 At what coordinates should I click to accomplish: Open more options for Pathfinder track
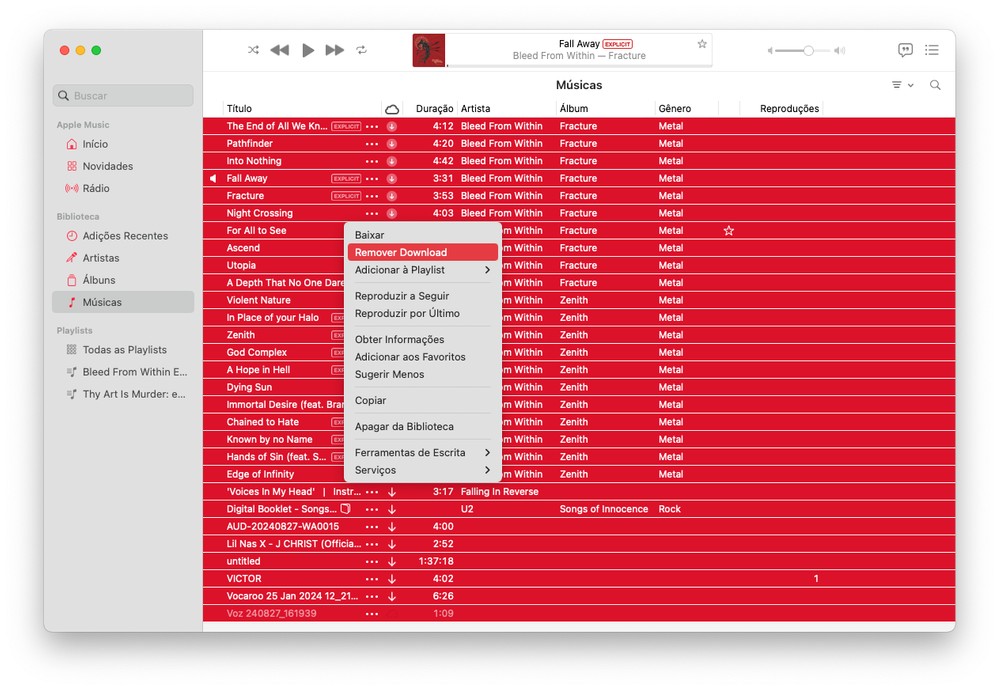372,144
